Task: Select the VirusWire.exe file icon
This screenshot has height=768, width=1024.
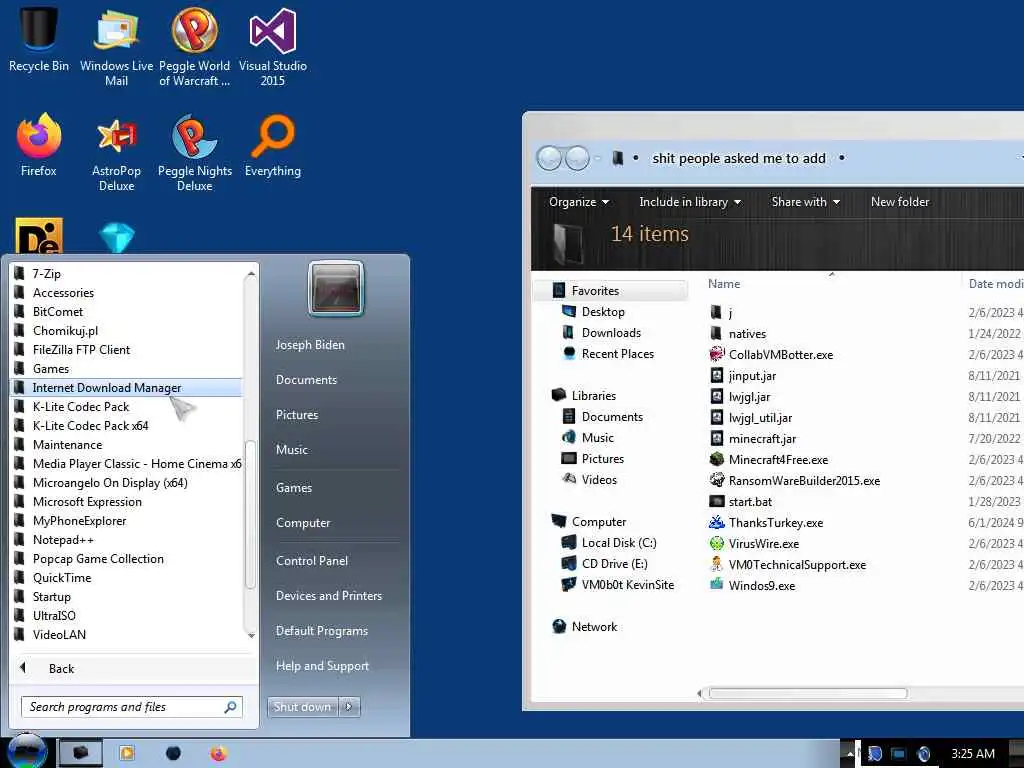Action: click(x=716, y=543)
